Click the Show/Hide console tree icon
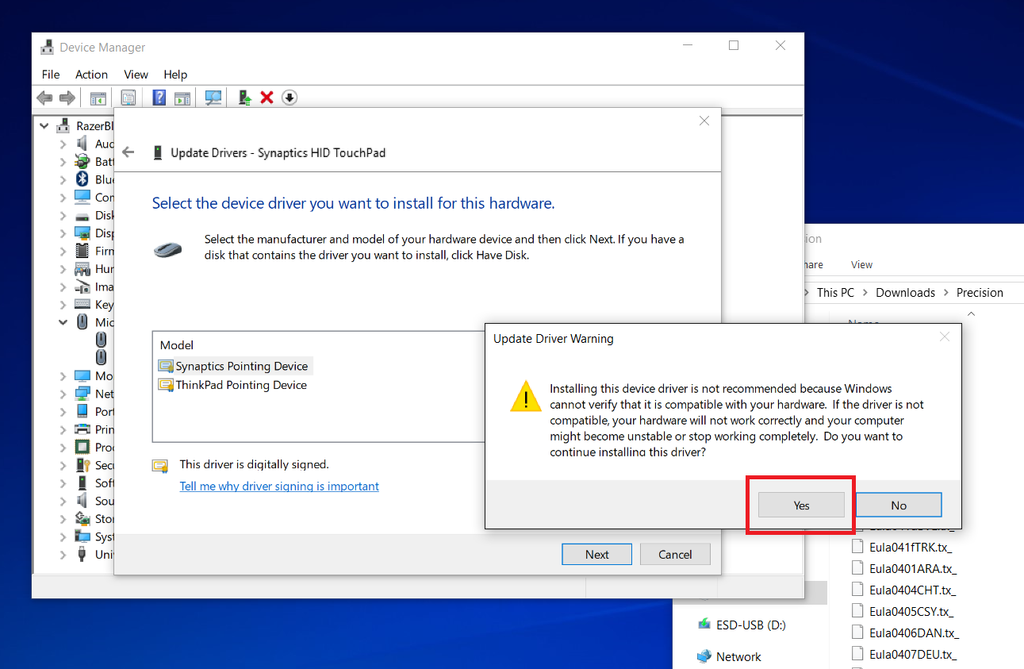 [x=97, y=97]
